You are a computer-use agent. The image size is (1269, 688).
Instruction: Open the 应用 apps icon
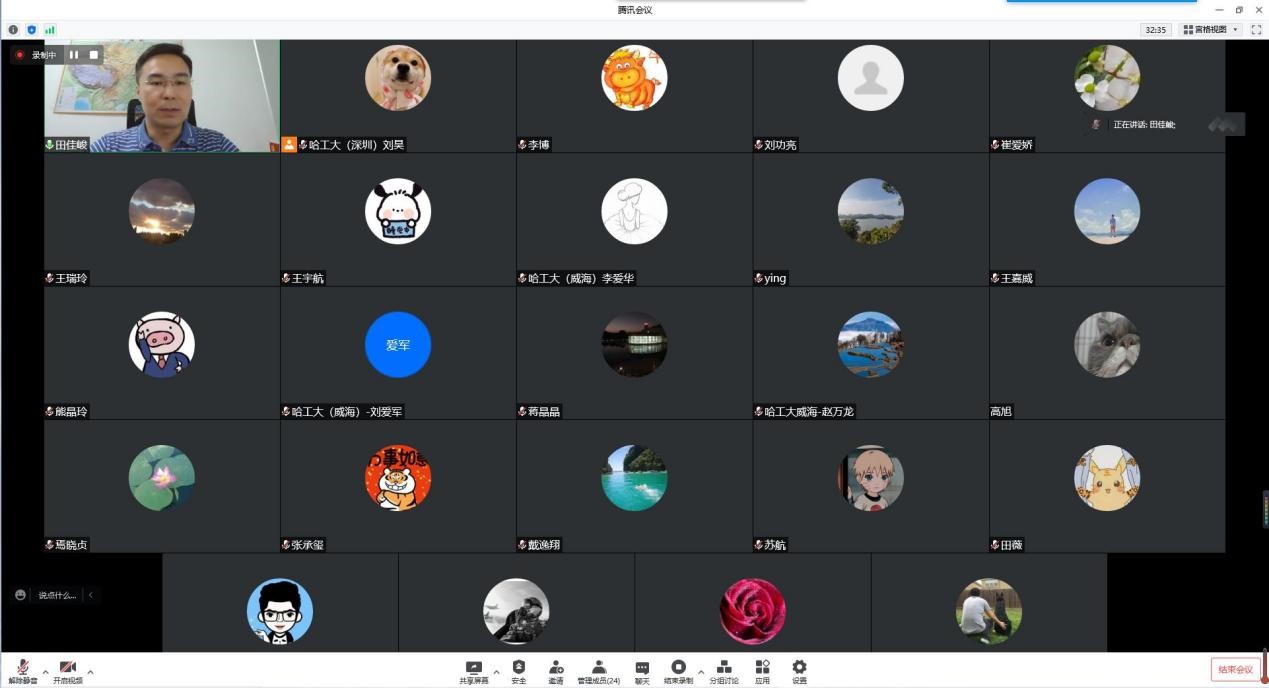[762, 670]
